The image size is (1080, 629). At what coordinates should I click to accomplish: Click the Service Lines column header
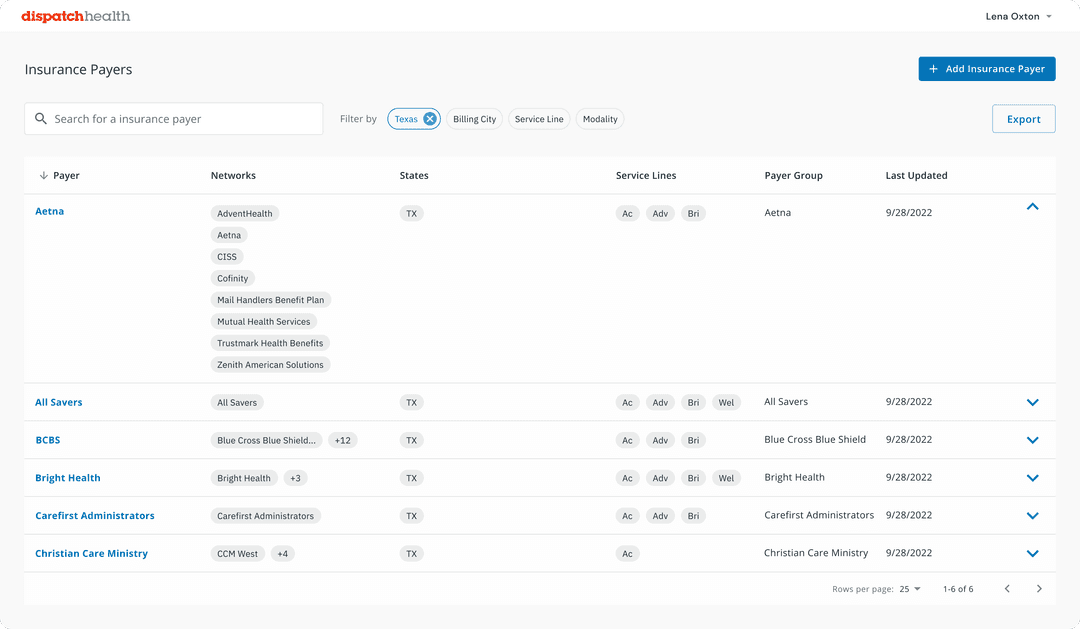[x=646, y=176]
